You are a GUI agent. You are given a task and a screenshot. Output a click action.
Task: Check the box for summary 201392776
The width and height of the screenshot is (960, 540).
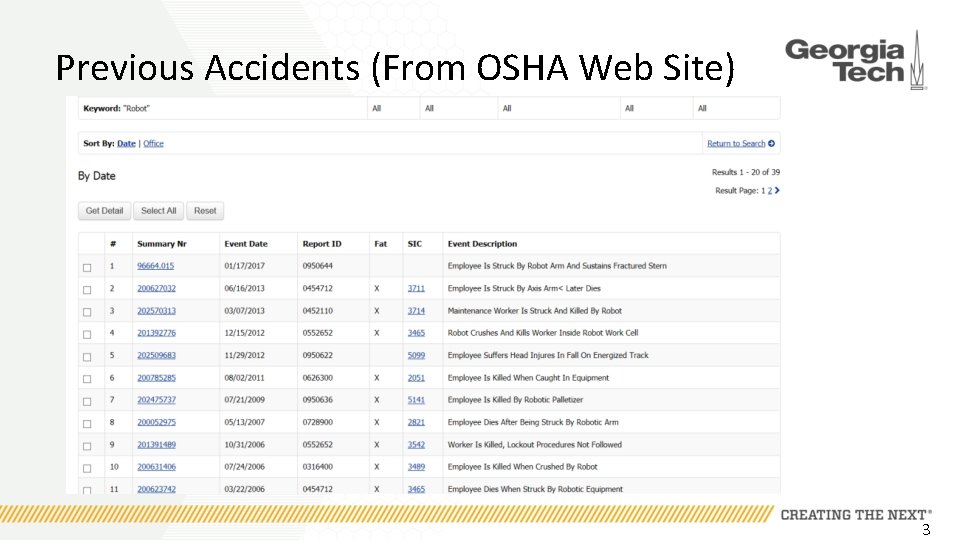click(x=87, y=334)
